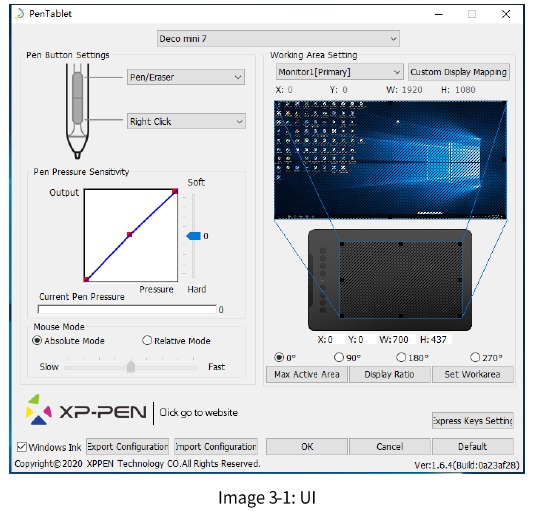This screenshot has height=516, width=546.
Task: Select Relative Mode radio button
Action: tap(147, 340)
